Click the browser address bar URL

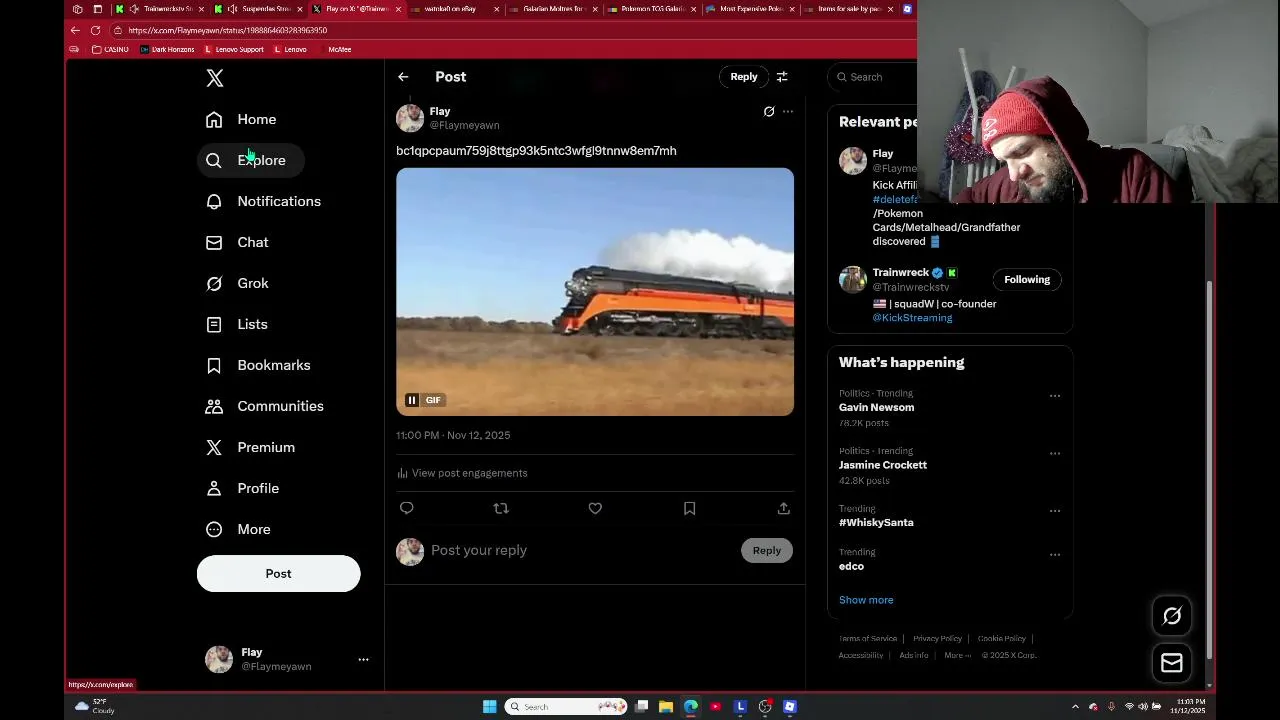point(227,30)
